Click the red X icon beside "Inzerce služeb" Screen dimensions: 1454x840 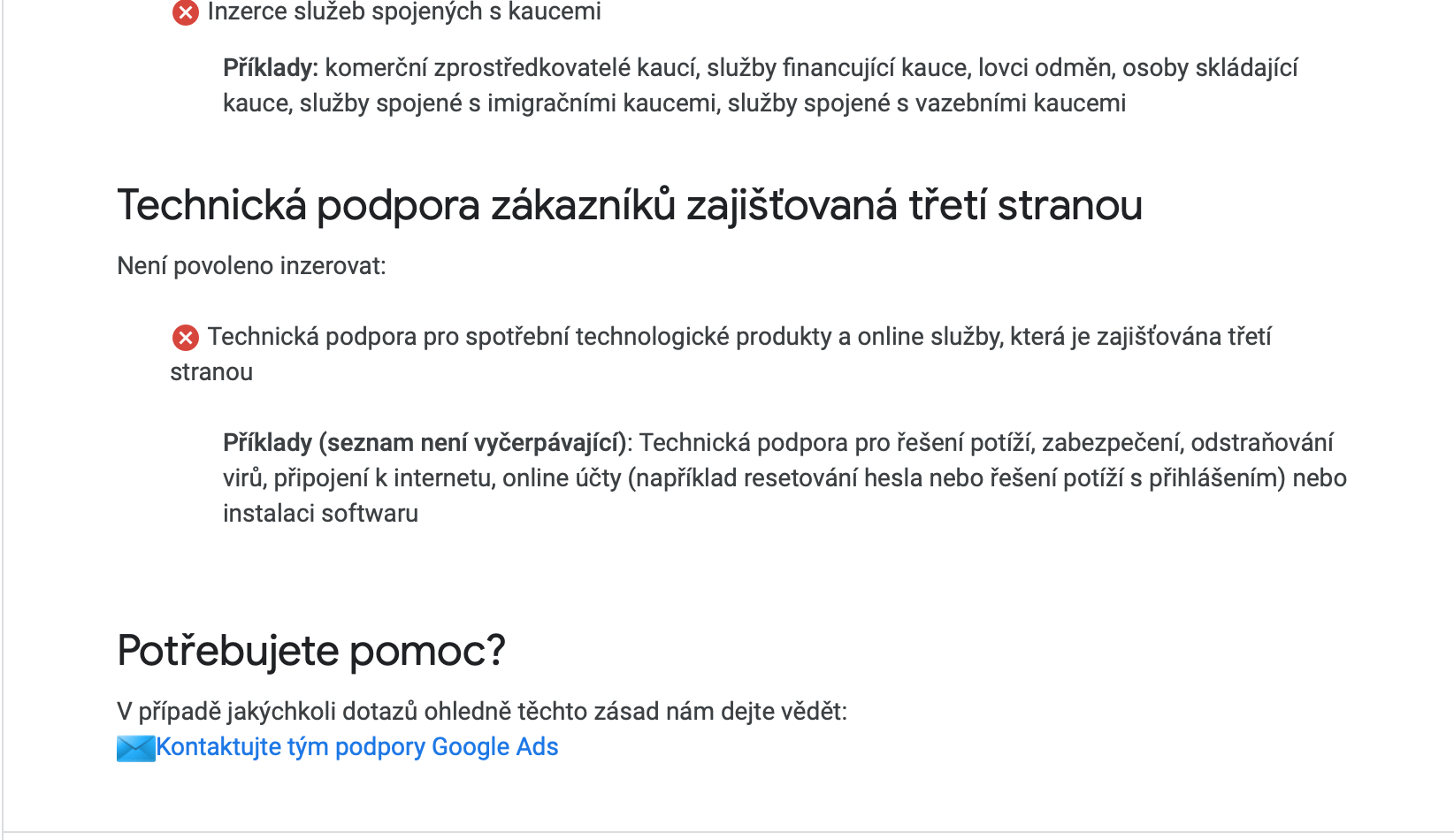coord(185,12)
